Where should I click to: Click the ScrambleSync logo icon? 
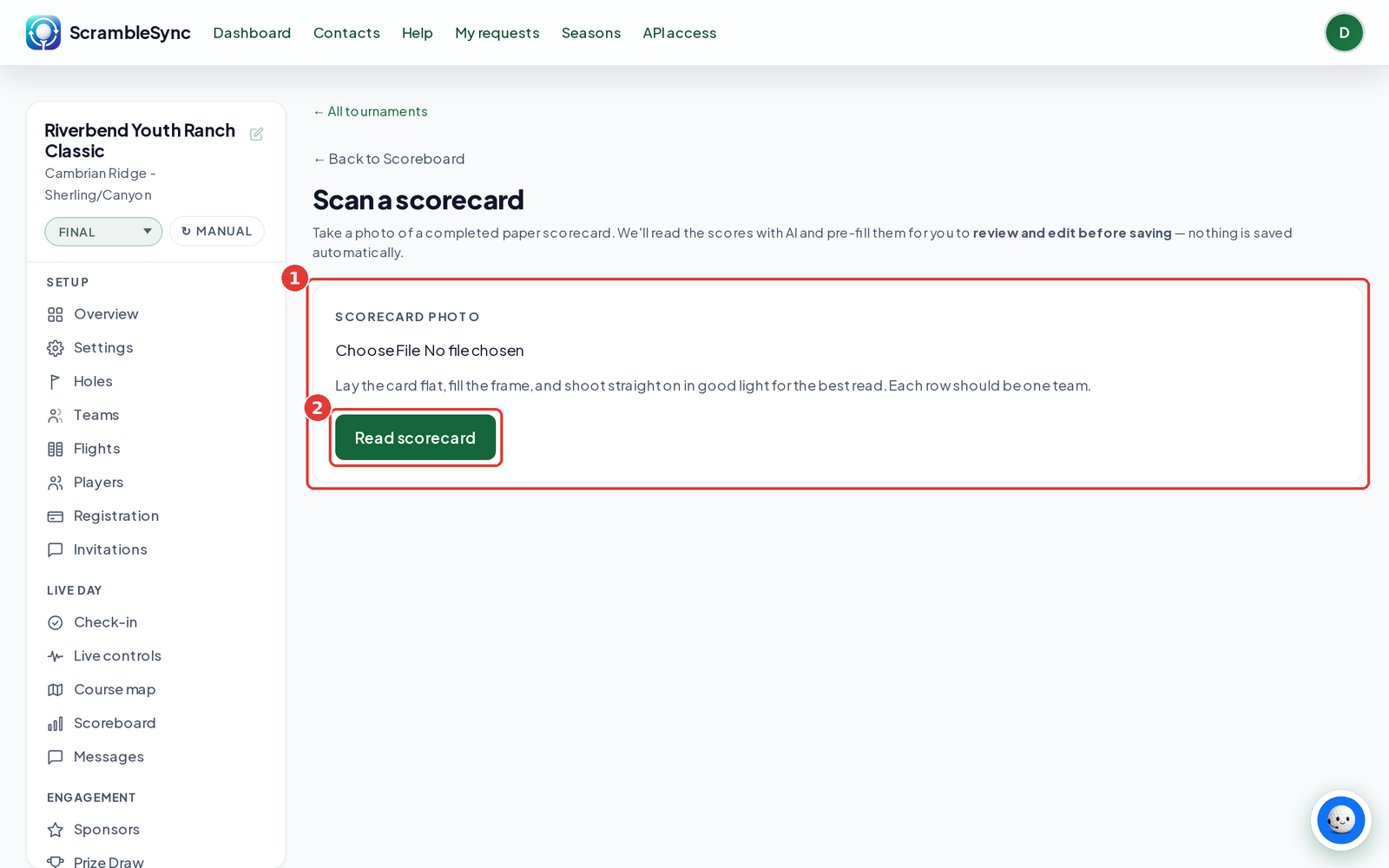pyautogui.click(x=43, y=33)
